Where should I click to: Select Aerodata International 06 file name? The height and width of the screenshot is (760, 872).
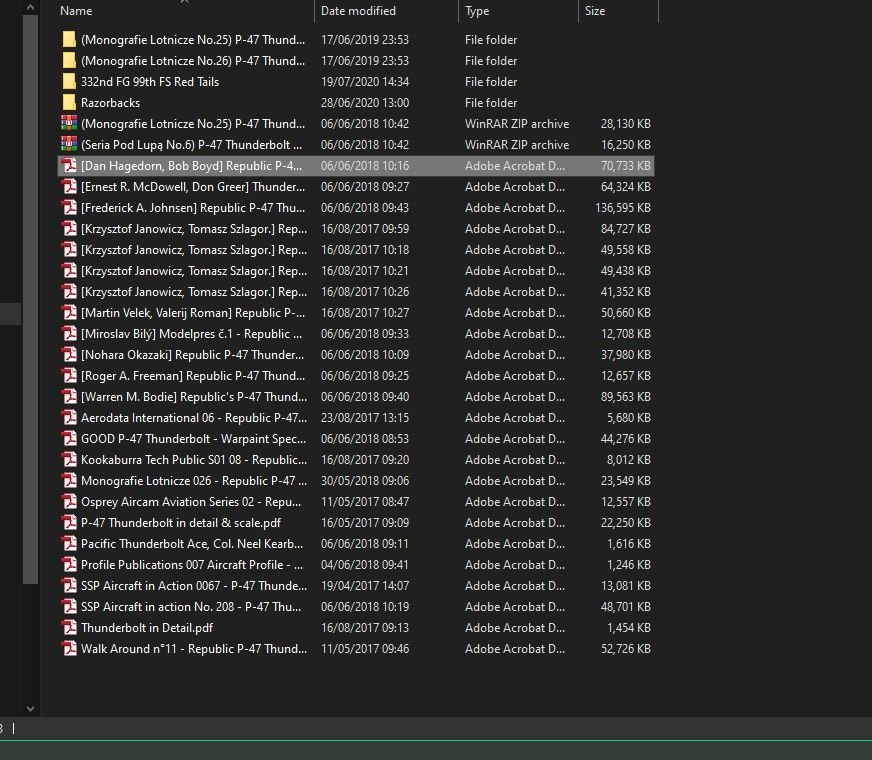(x=194, y=418)
